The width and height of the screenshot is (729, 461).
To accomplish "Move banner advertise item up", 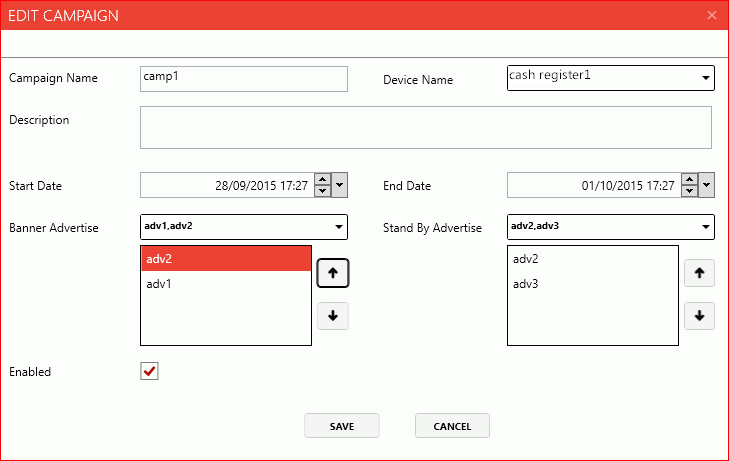I will [332, 273].
